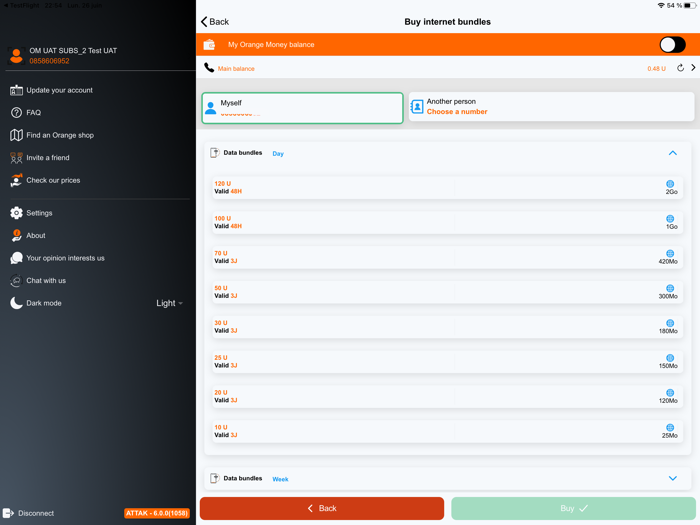
Task: Collapse the Data bundles Day section
Action: click(x=673, y=153)
